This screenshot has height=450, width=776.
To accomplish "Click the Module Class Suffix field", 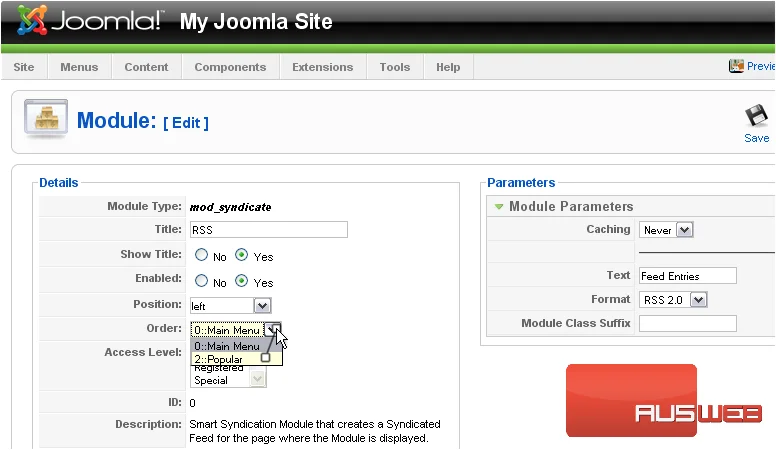I will 687,323.
